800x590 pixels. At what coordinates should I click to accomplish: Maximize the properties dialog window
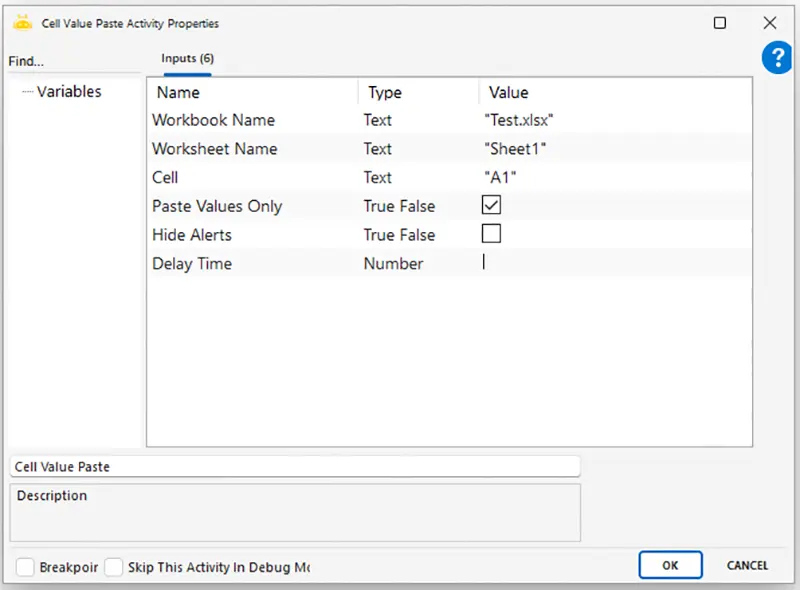coord(719,23)
